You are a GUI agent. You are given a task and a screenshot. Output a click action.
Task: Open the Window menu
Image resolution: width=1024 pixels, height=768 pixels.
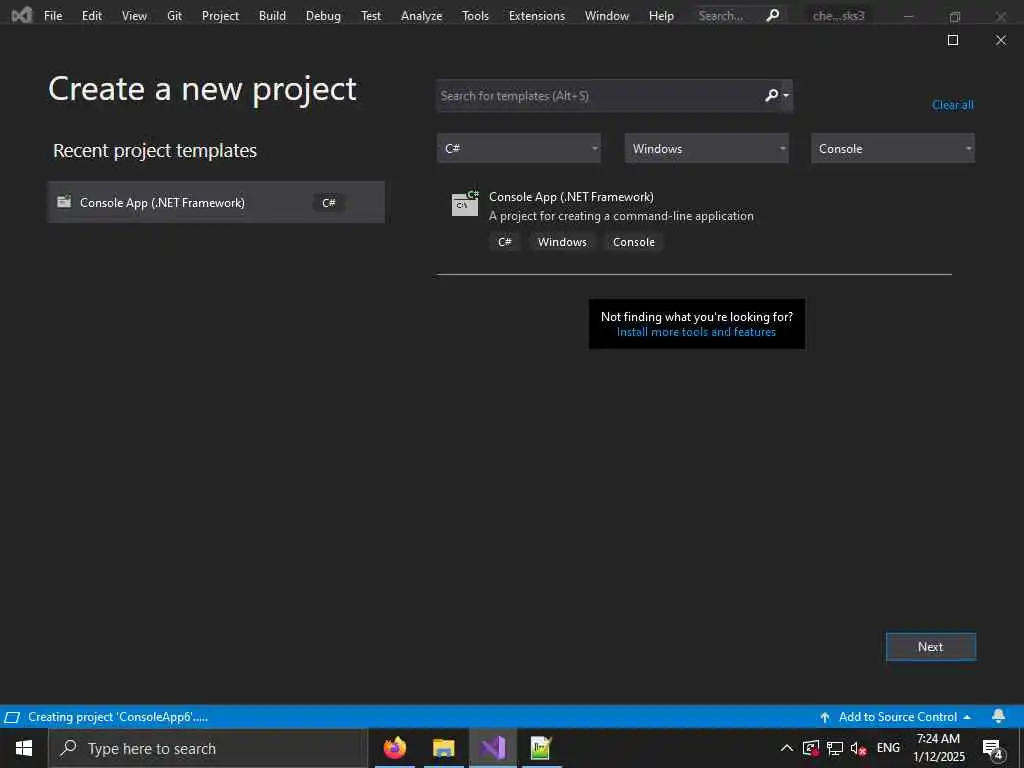click(x=607, y=16)
